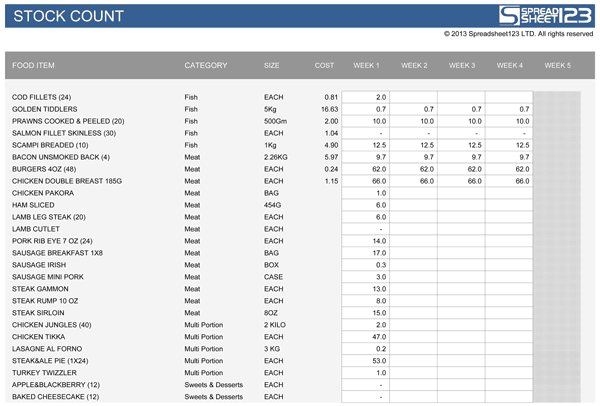Screen dimensions: 600x406
Task: Click the TURKEY TWIZZLER item name
Action: 44,373
